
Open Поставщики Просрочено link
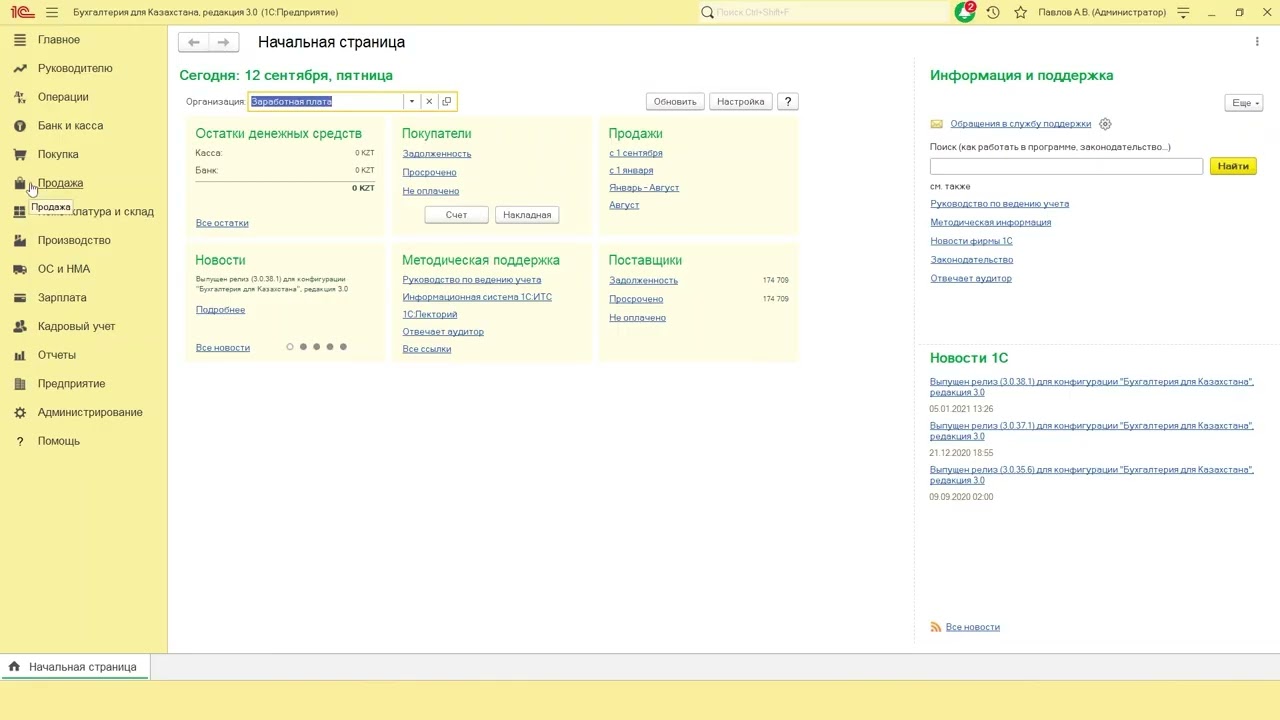(636, 299)
